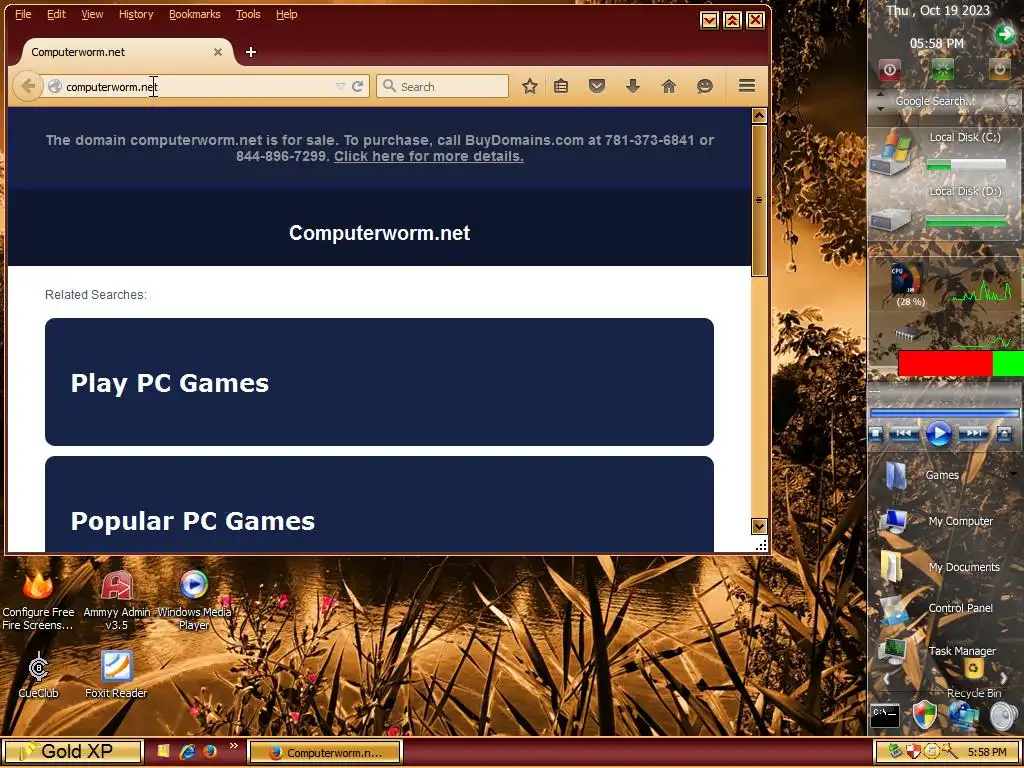Open the Local Disk (C:) drive icon

(892, 152)
